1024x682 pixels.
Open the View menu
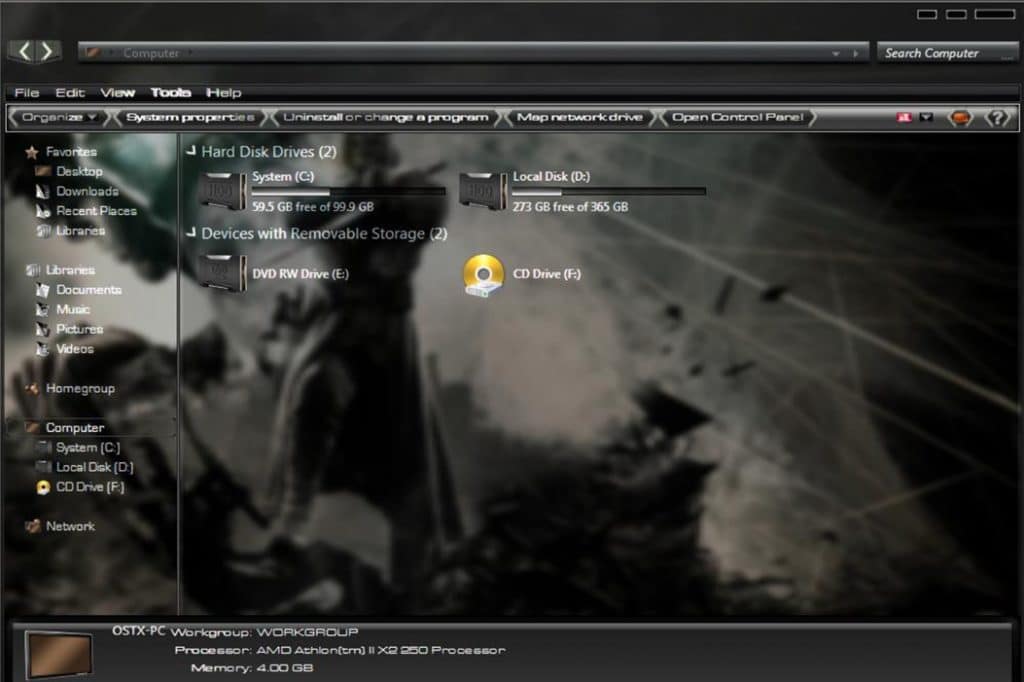pyautogui.click(x=117, y=92)
